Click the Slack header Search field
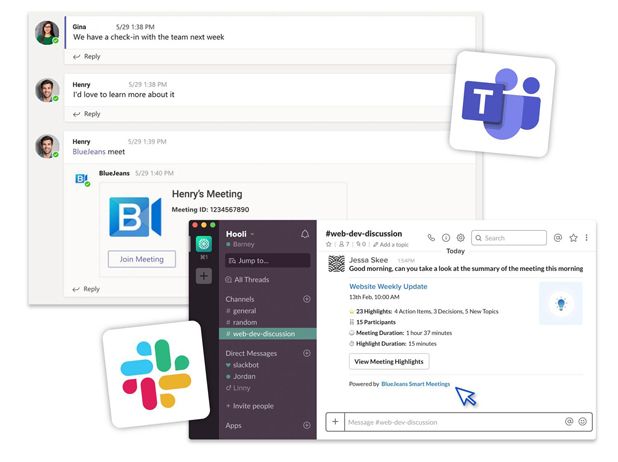 pyautogui.click(x=509, y=238)
